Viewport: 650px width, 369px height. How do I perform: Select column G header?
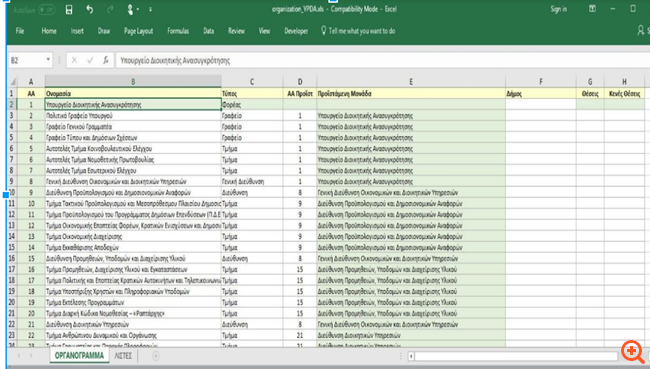pyautogui.click(x=590, y=82)
